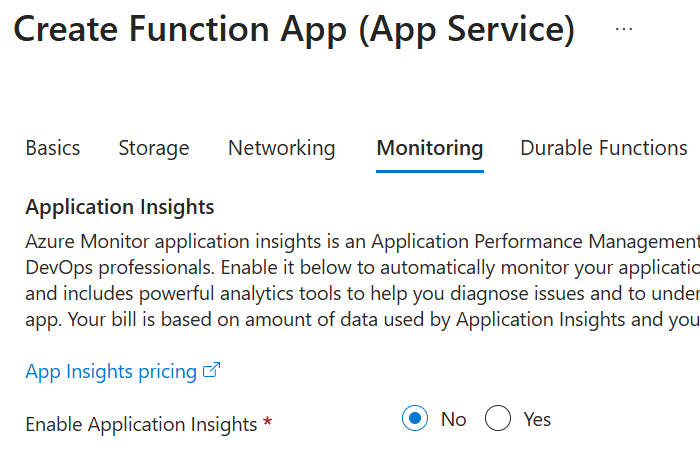Open the App Insights pricing link

[x=111, y=372]
